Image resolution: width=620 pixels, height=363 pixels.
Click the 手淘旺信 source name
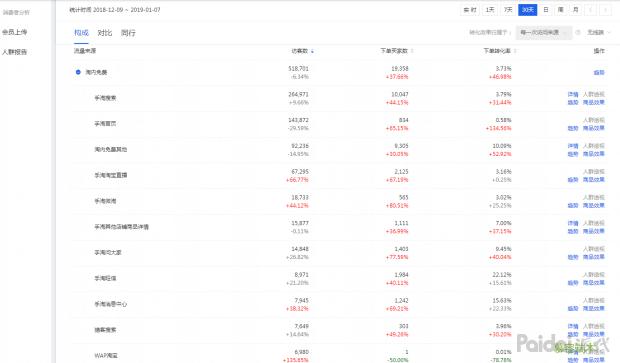click(105, 278)
